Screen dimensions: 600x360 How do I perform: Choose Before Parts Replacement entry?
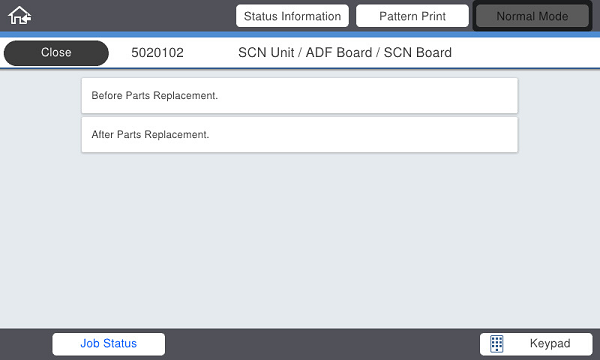point(300,96)
